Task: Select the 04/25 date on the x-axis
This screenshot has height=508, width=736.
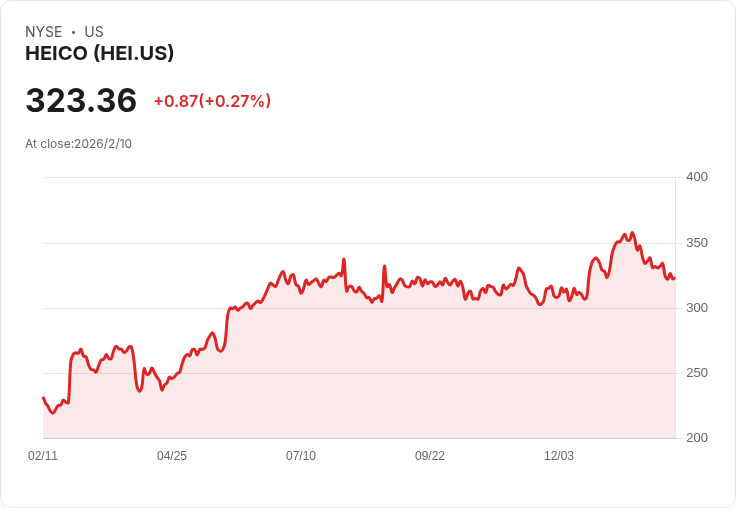Action: (x=172, y=456)
